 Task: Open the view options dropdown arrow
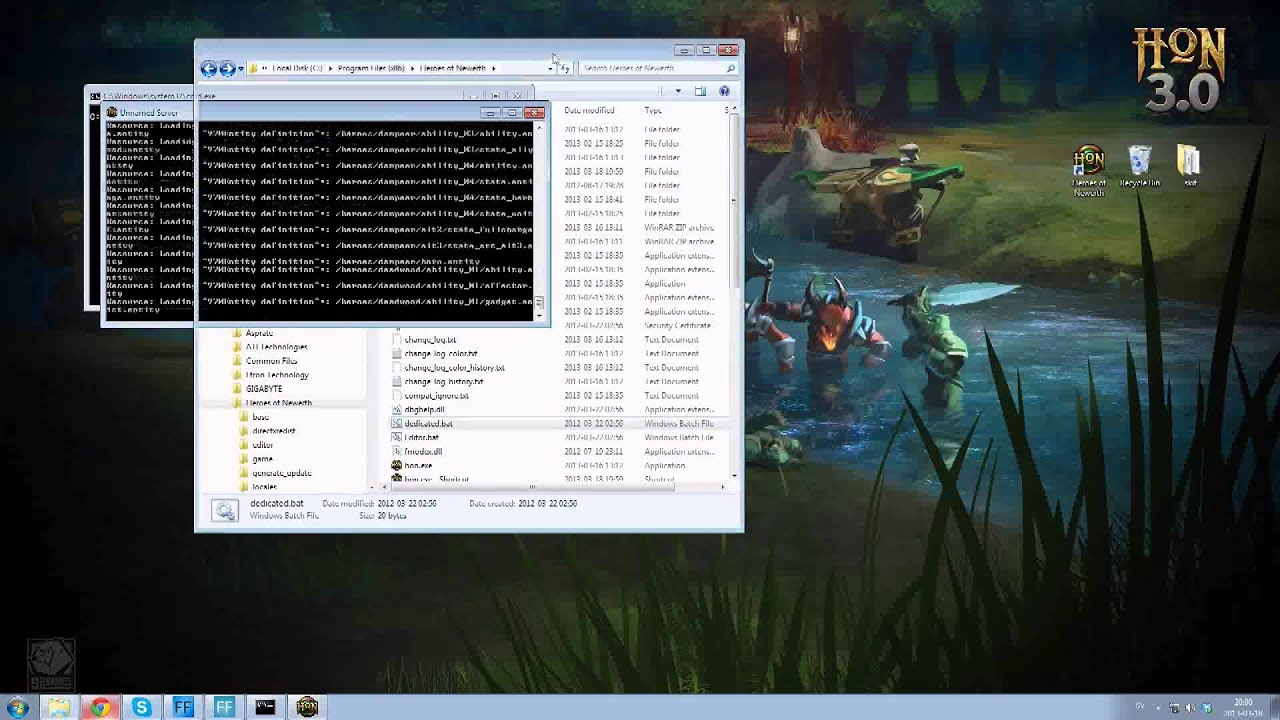(x=678, y=91)
